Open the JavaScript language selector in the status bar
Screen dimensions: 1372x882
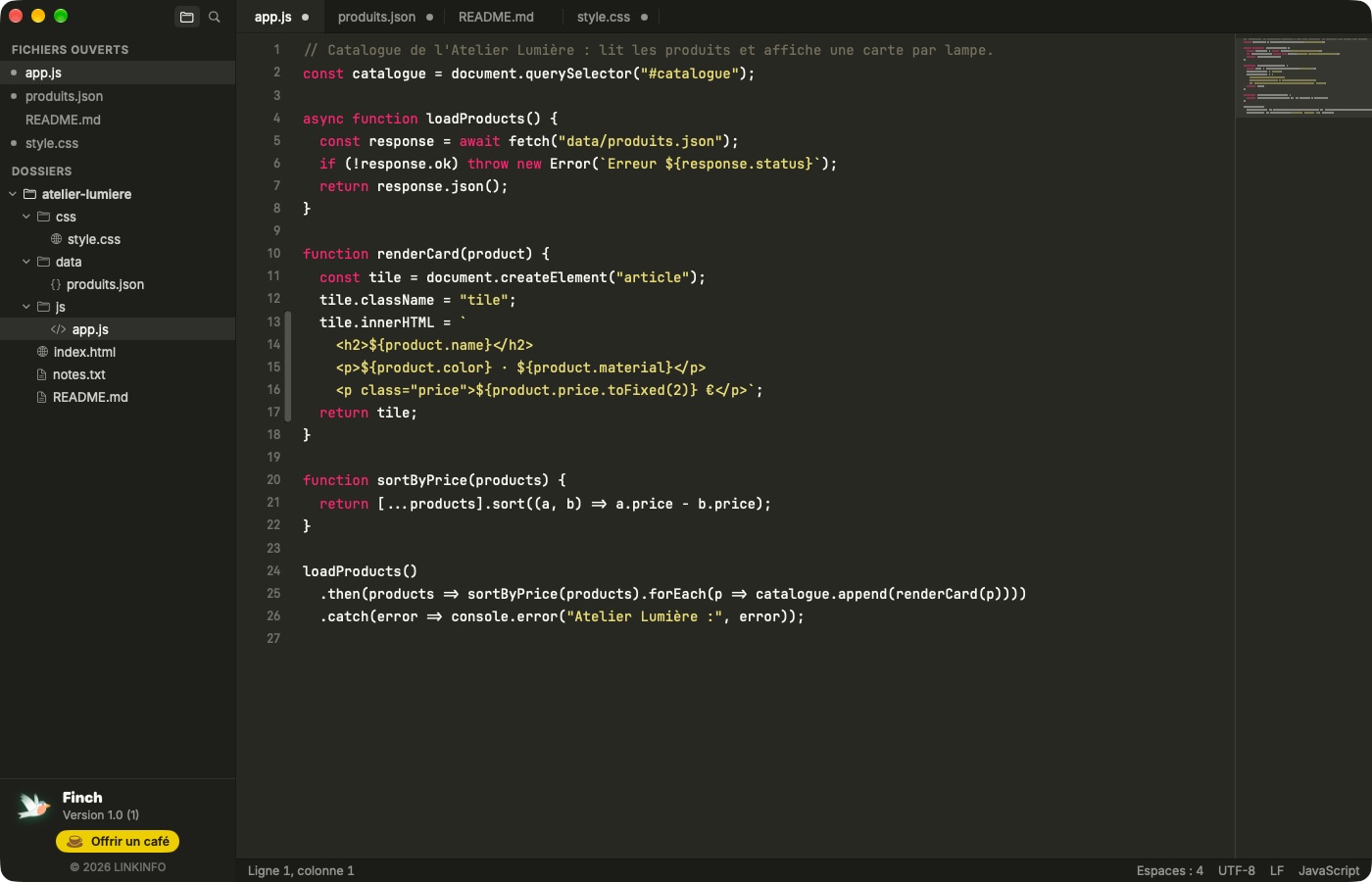[1329, 870]
